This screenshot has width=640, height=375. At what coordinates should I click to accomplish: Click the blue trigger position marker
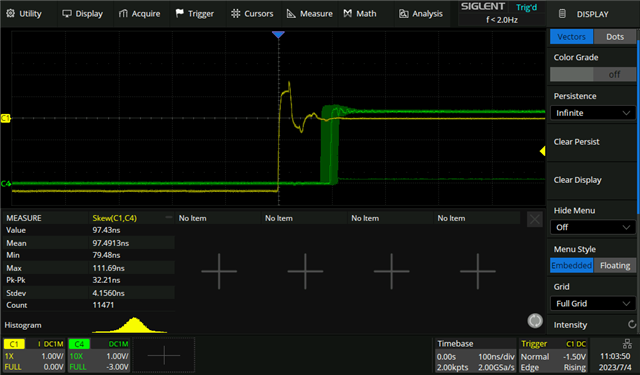[278, 35]
